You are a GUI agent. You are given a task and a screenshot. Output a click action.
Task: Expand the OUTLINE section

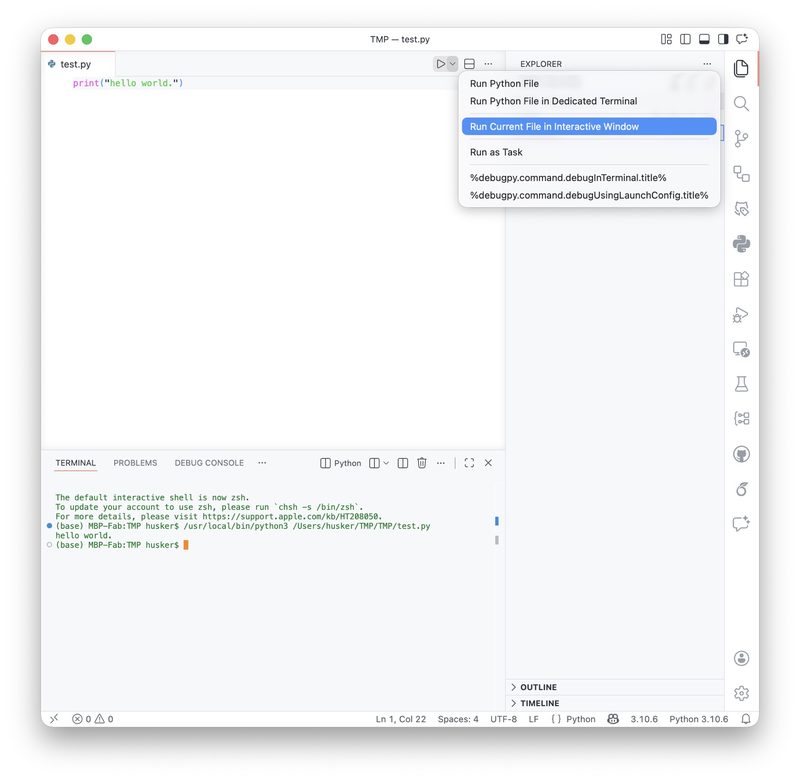click(615, 687)
